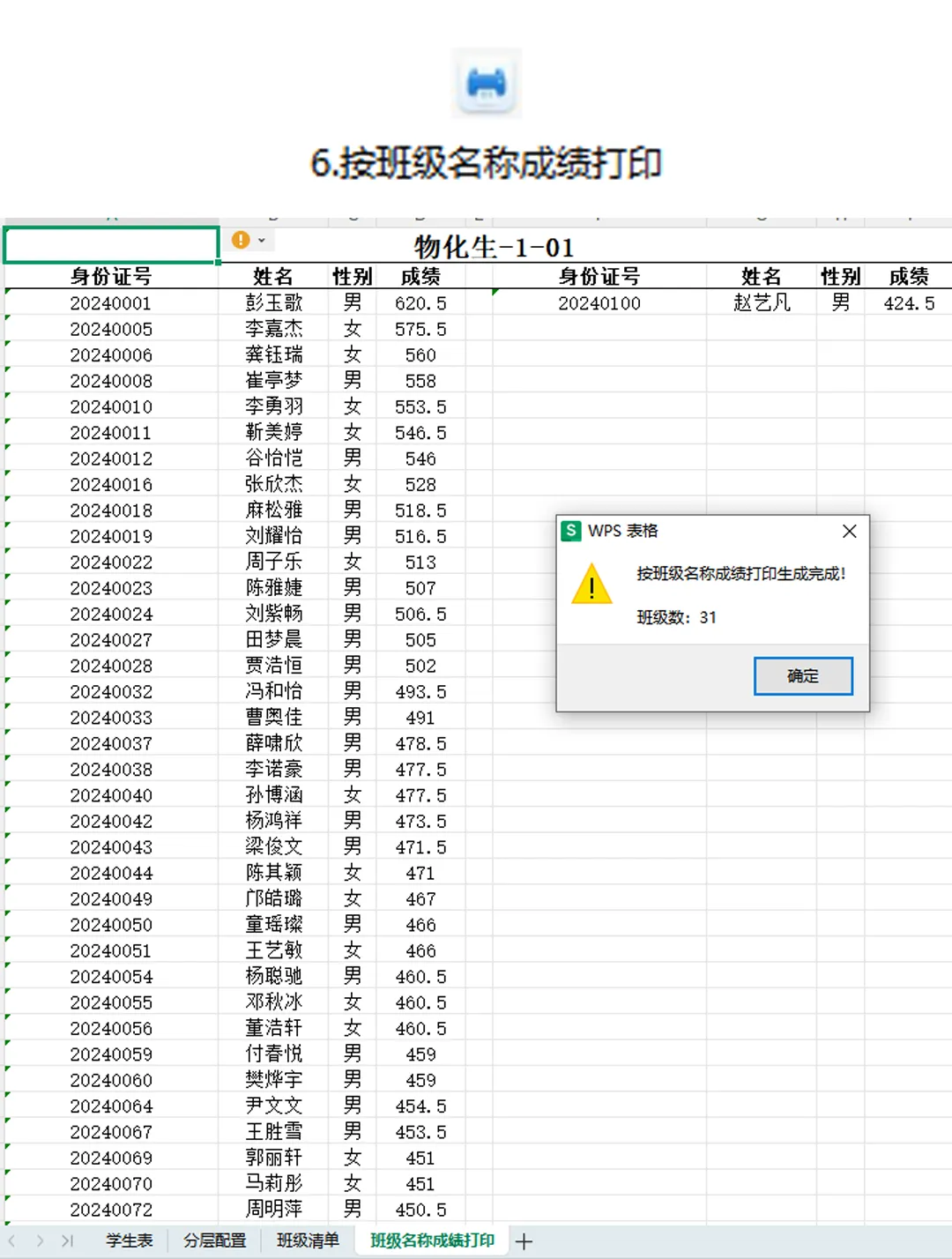The image size is (952, 1259).
Task: Click the title cell 物化生-1-01
Action: click(x=494, y=247)
